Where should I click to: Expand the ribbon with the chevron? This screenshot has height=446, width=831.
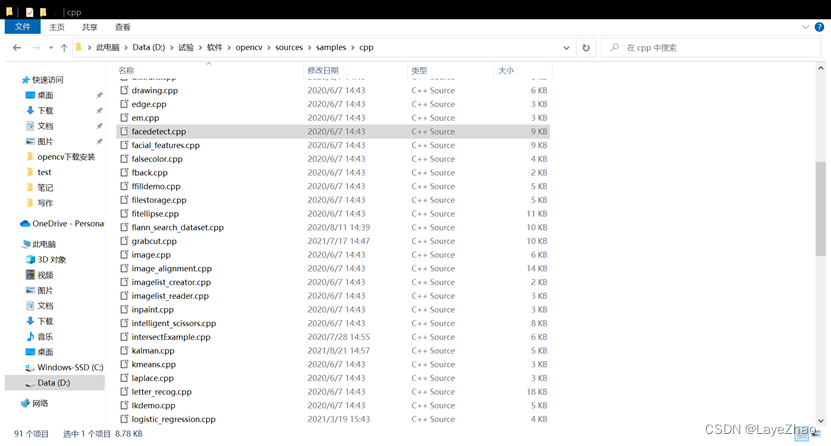tap(807, 28)
